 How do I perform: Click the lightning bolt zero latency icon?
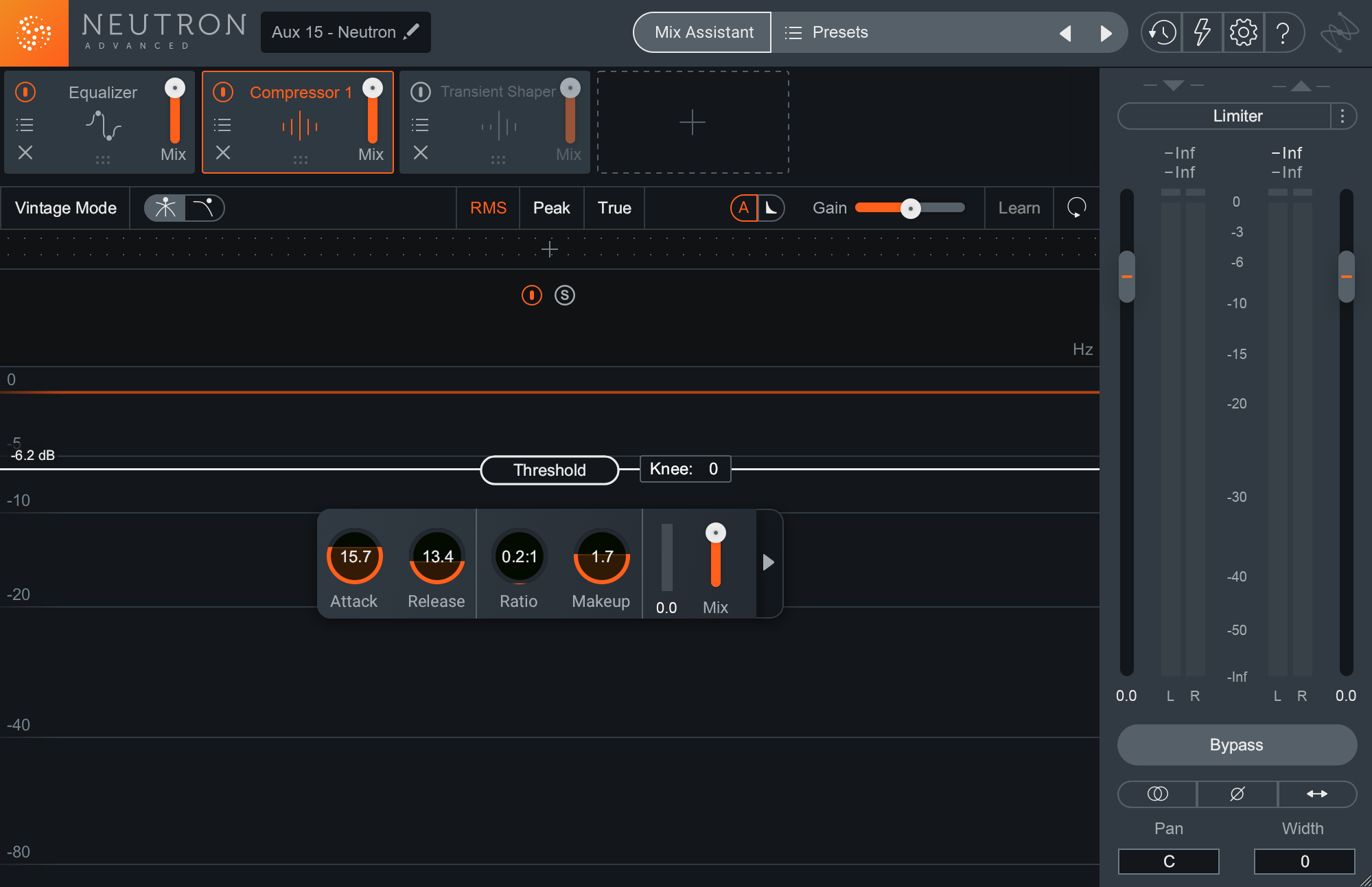[1202, 32]
